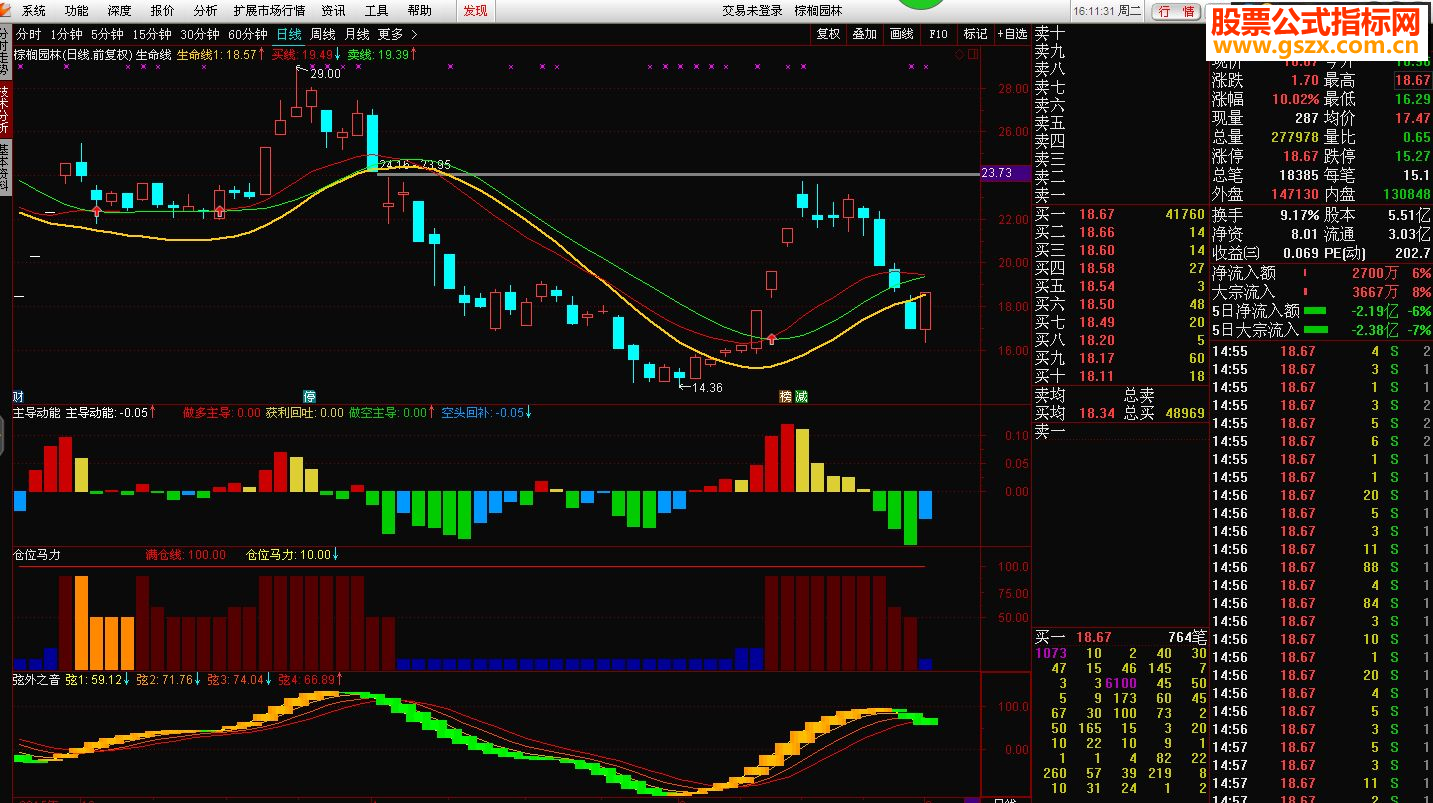Click the 停 marker below the chart
This screenshot has height=803, width=1433.
309,396
